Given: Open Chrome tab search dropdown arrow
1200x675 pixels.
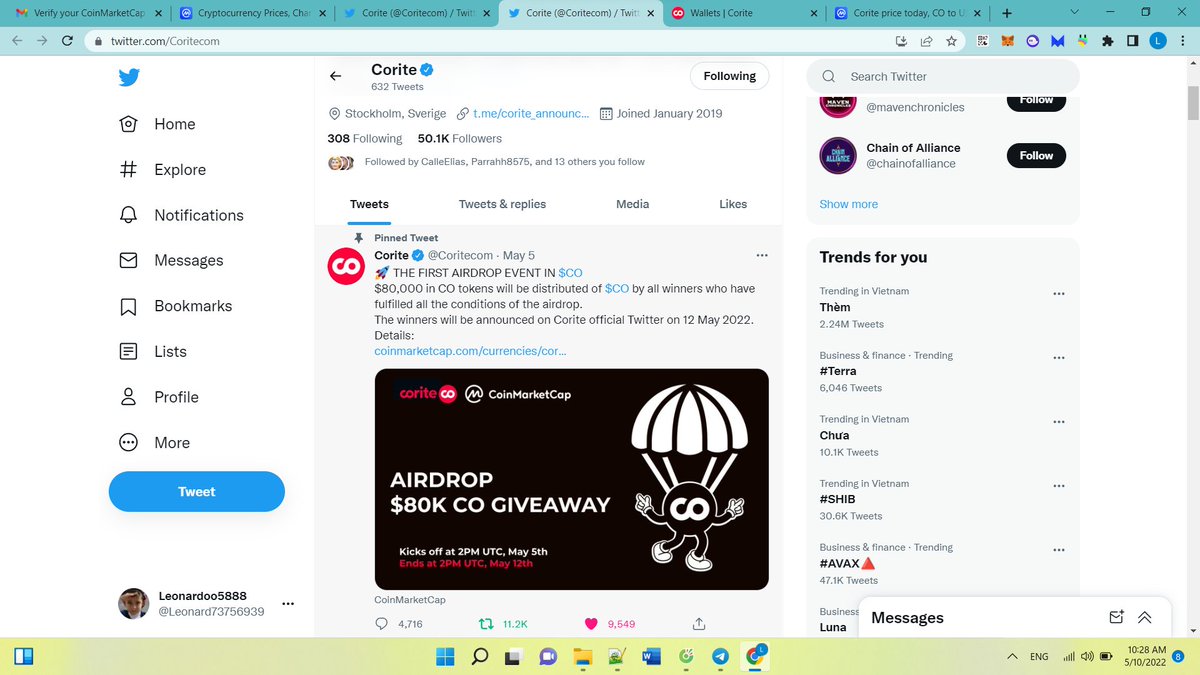Looking at the screenshot, I should click(x=1074, y=13).
